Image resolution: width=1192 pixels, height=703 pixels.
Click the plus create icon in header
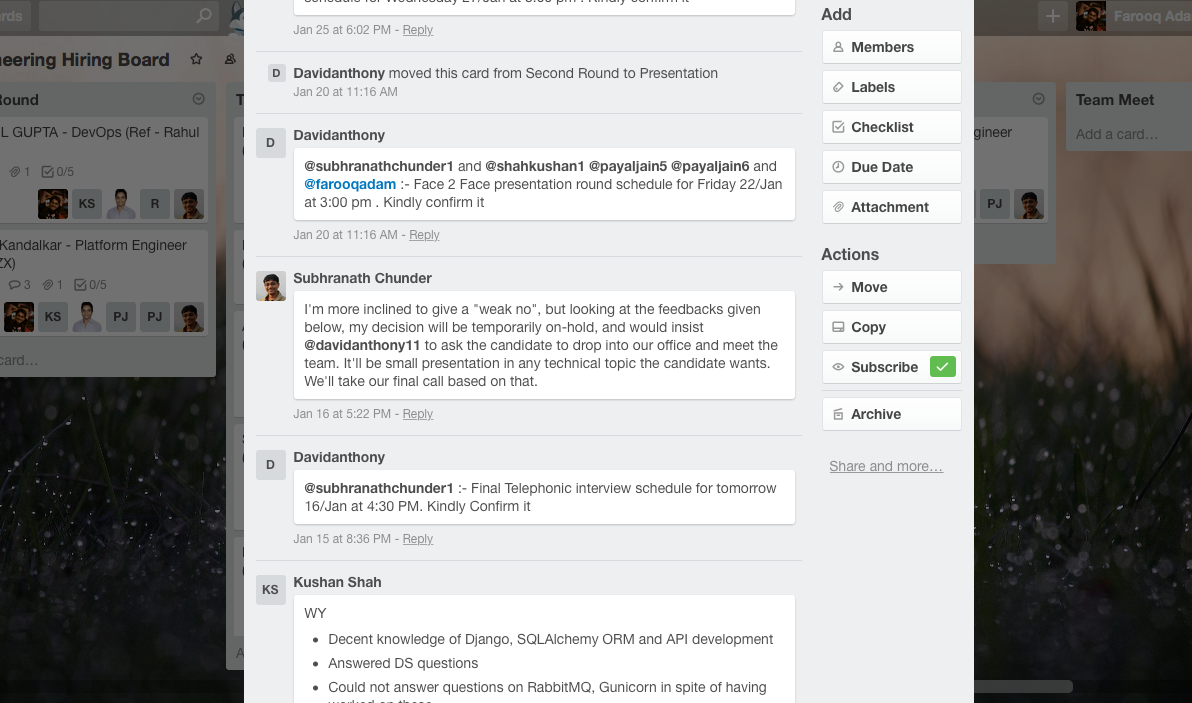tap(1052, 16)
